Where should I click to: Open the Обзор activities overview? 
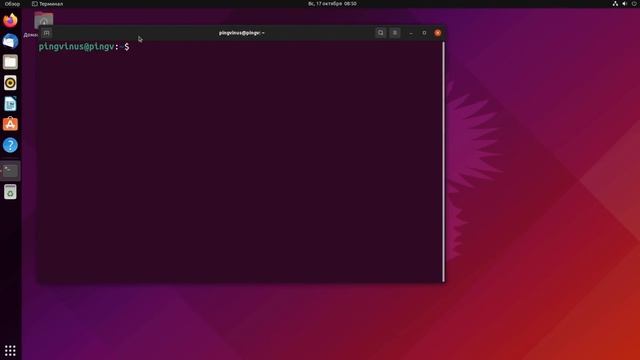(12, 4)
